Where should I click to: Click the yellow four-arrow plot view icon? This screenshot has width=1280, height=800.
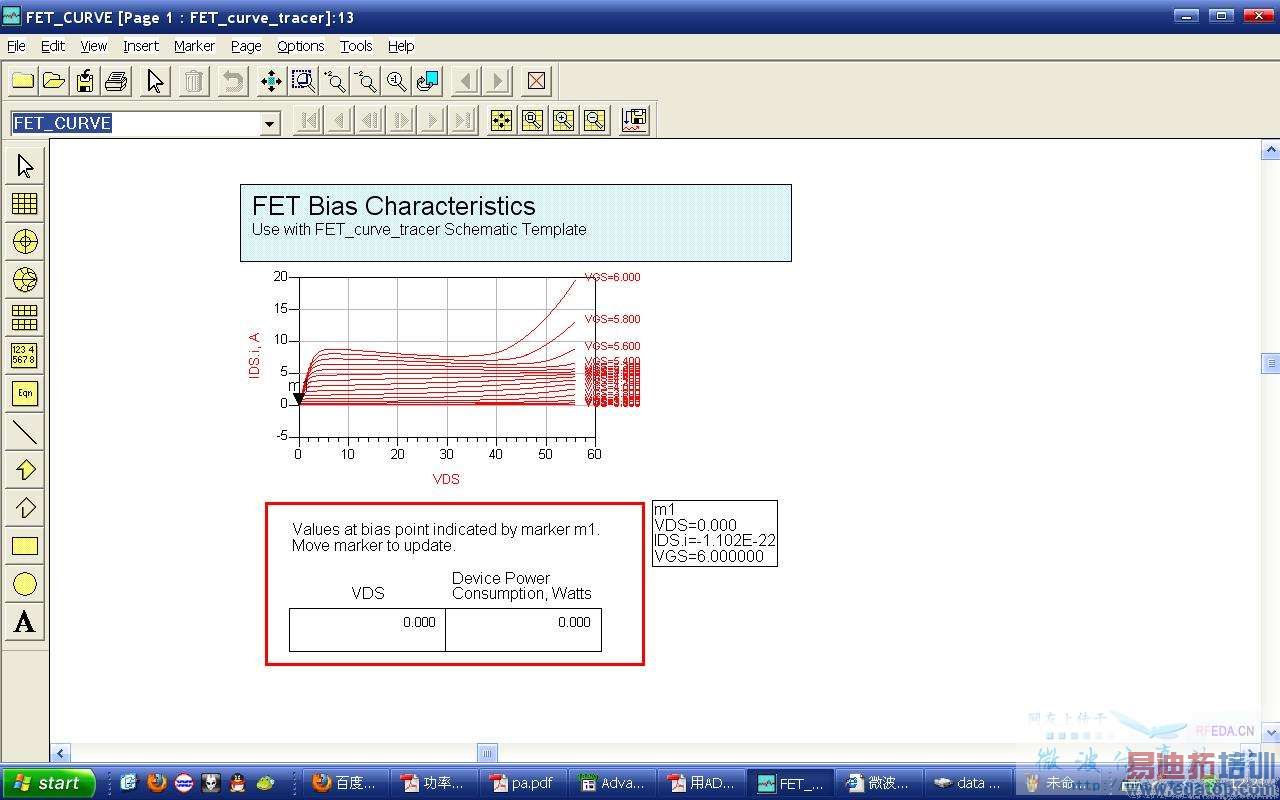502,121
